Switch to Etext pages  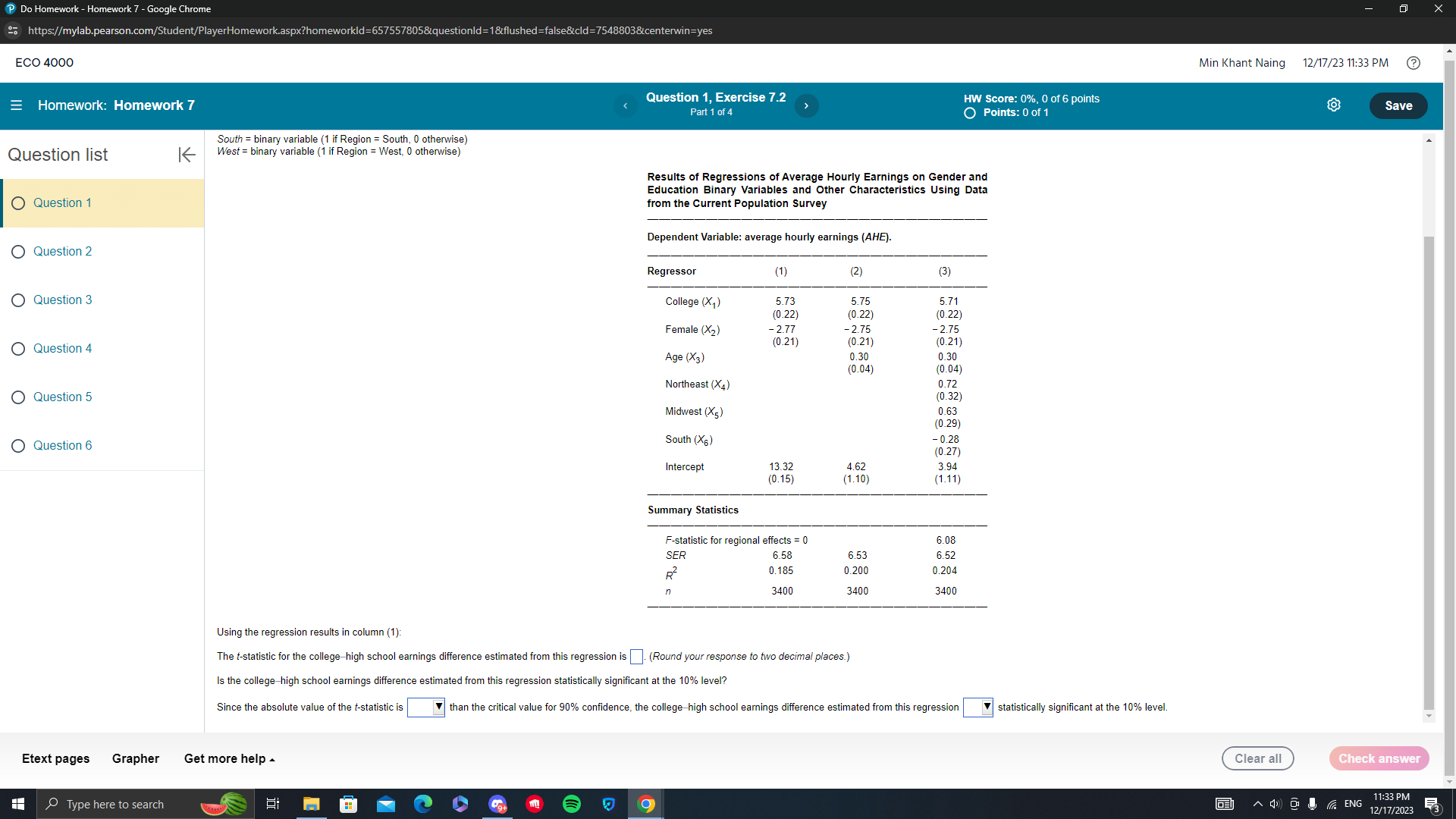tap(55, 758)
